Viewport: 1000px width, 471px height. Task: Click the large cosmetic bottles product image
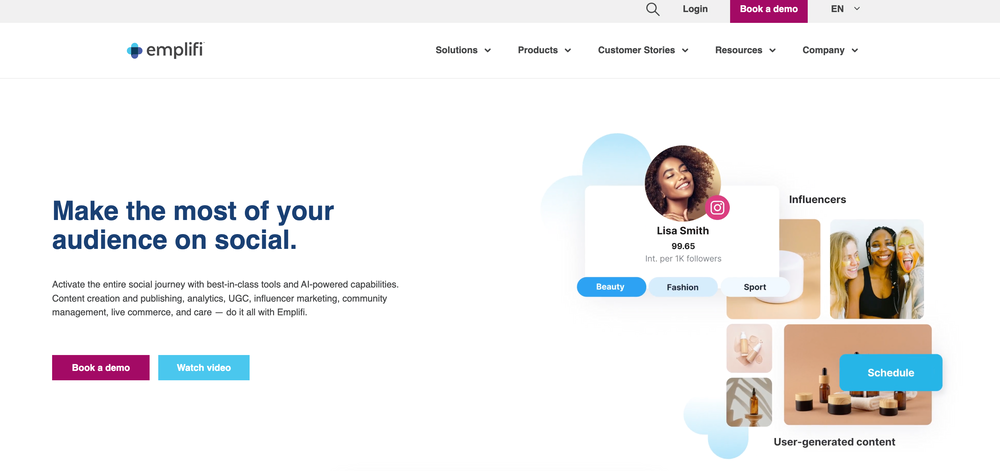pos(858,375)
